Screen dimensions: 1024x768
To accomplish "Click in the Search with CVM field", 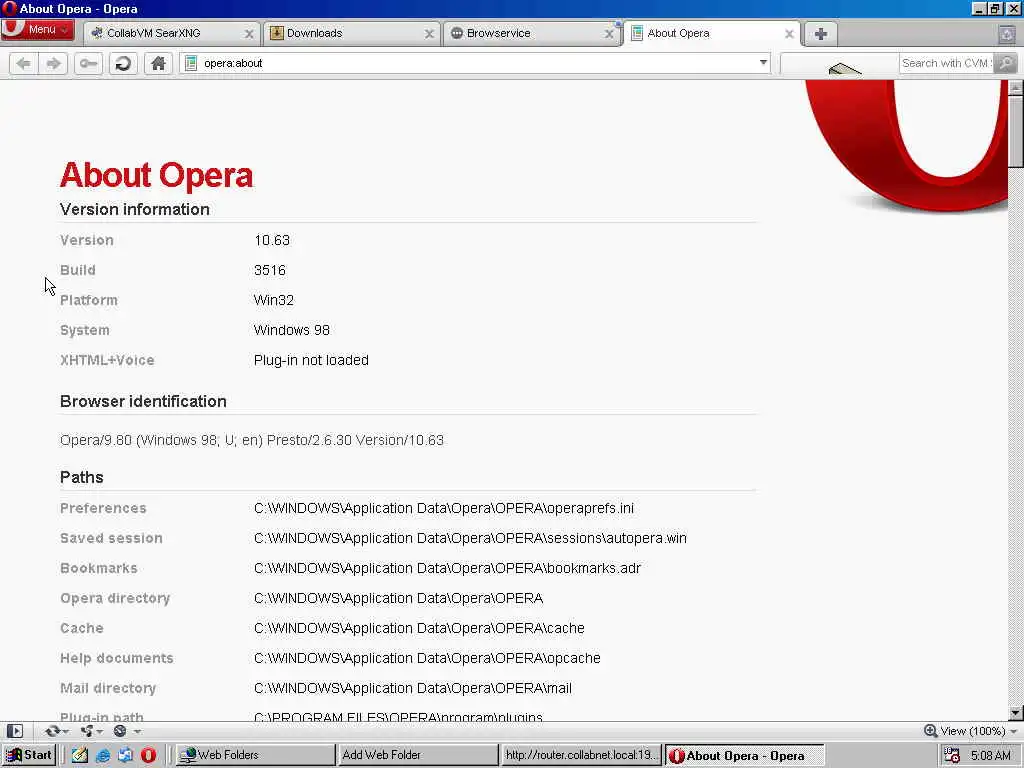I will click(x=946, y=63).
